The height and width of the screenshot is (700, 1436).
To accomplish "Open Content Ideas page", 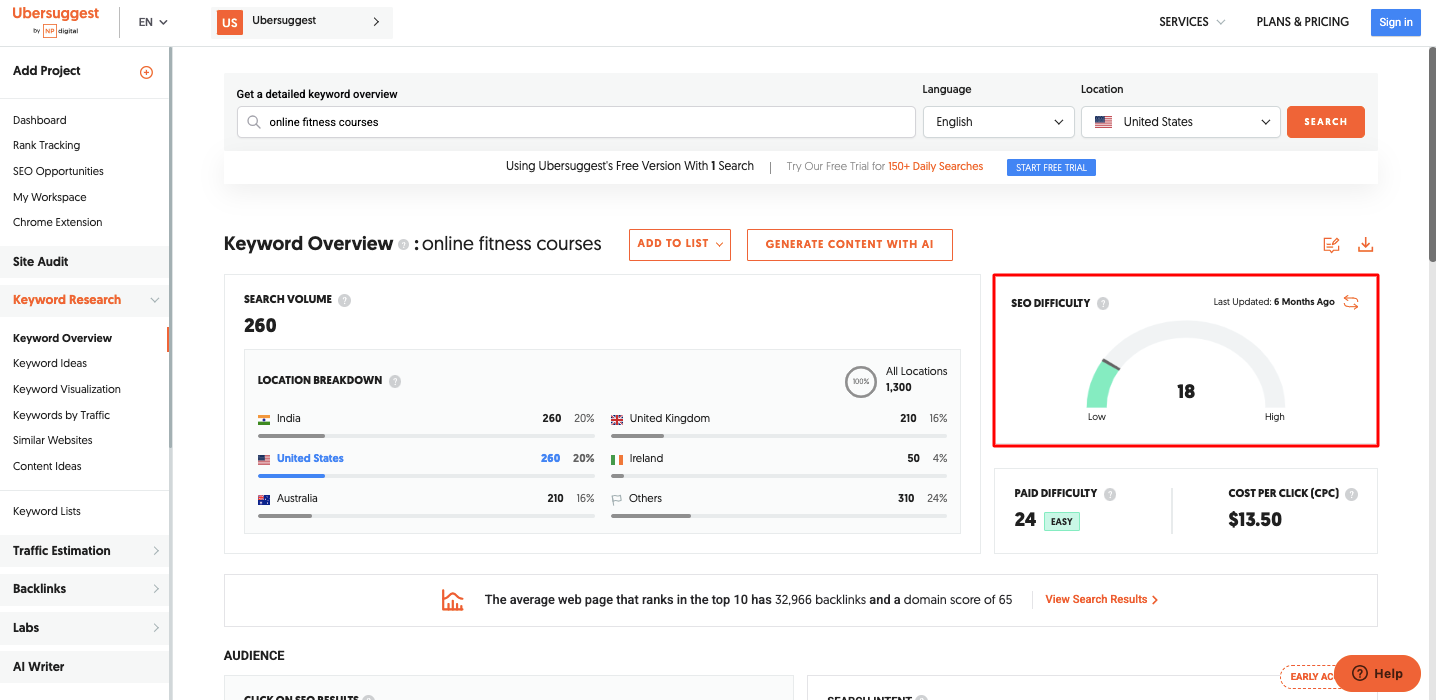I will (x=47, y=467).
